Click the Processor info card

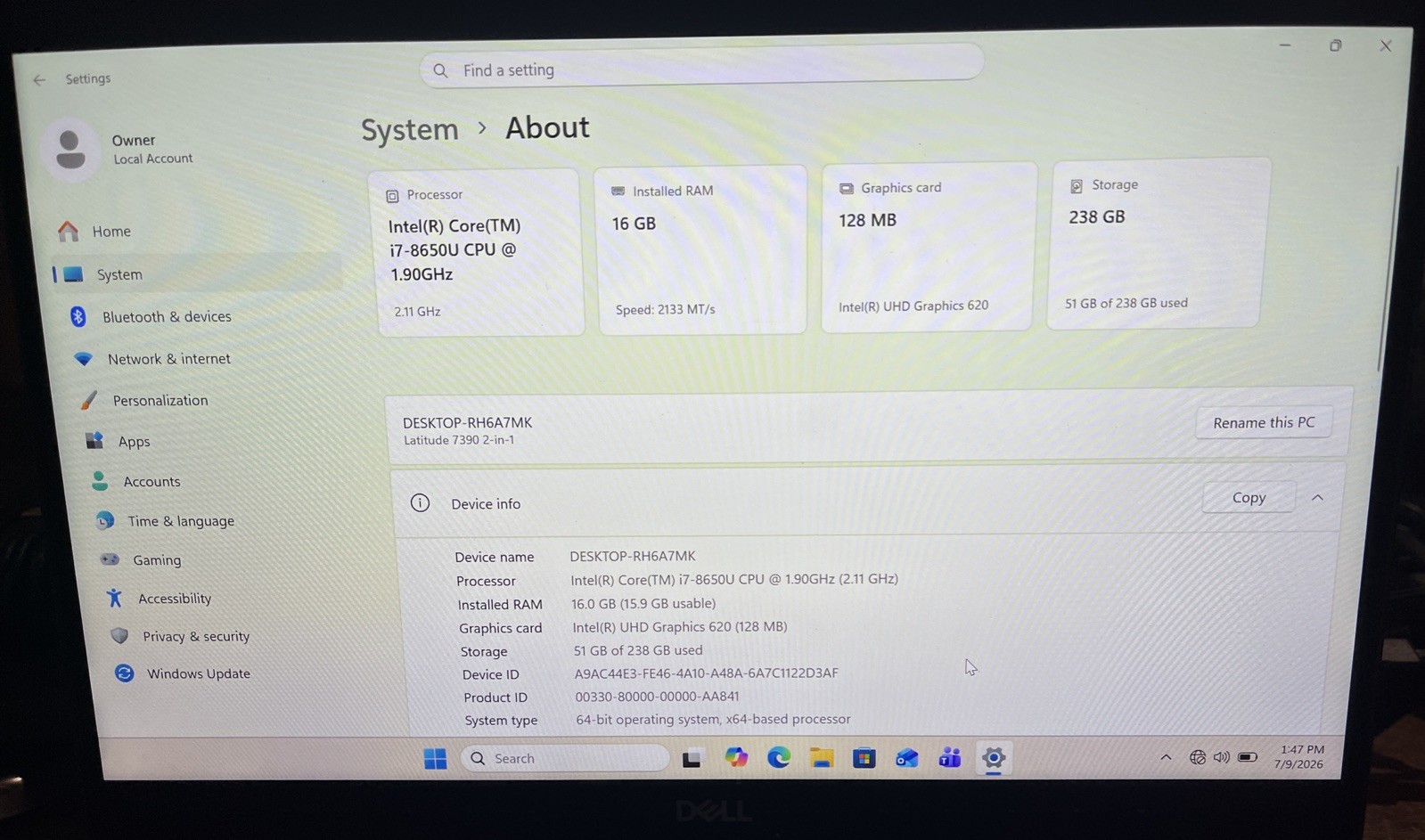tap(477, 252)
